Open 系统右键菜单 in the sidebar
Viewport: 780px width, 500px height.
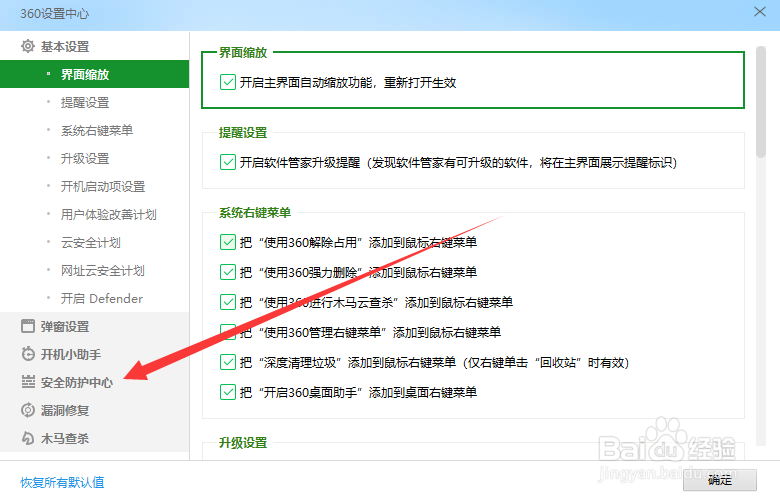[x=95, y=130]
